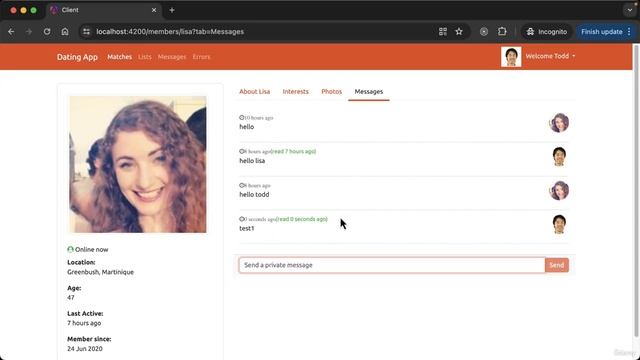Open site information icon in address bar

86,31
